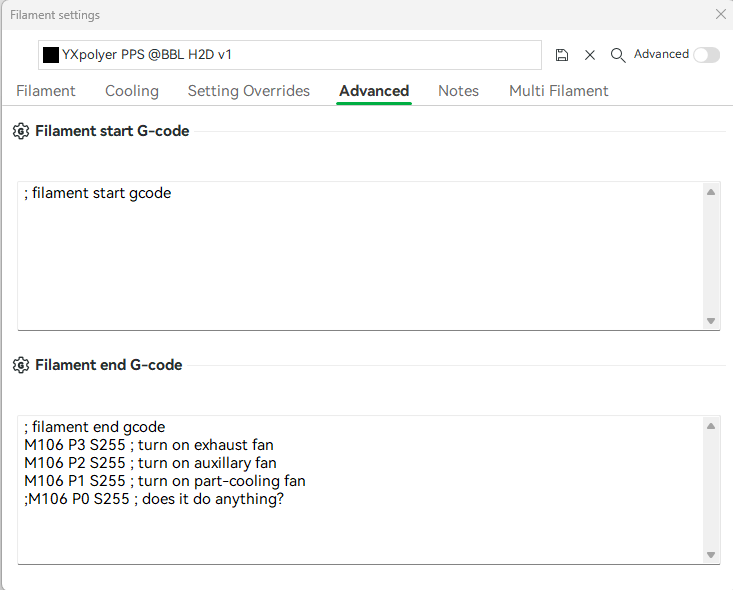Image resolution: width=733 pixels, height=590 pixels.
Task: Click the gear icon beside Filament start G-code
Action: (x=21, y=131)
